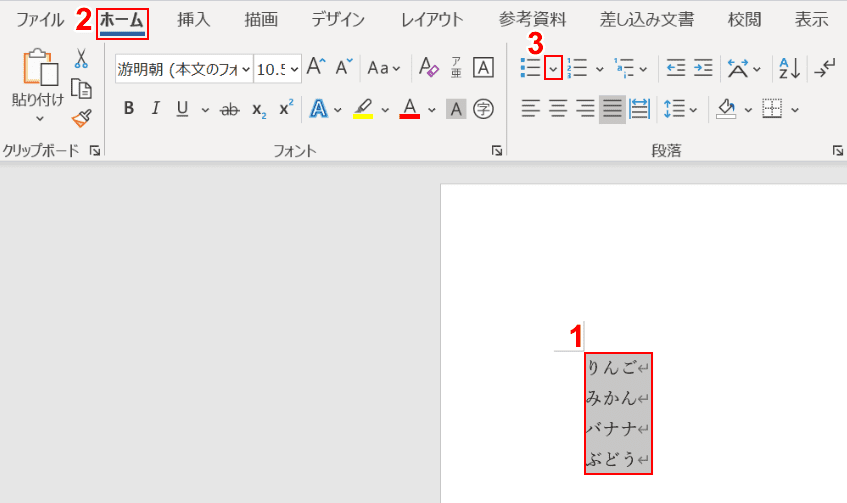Image resolution: width=847 pixels, height=503 pixels.
Task: Click the Paste clipboard icon
Action: [40, 67]
